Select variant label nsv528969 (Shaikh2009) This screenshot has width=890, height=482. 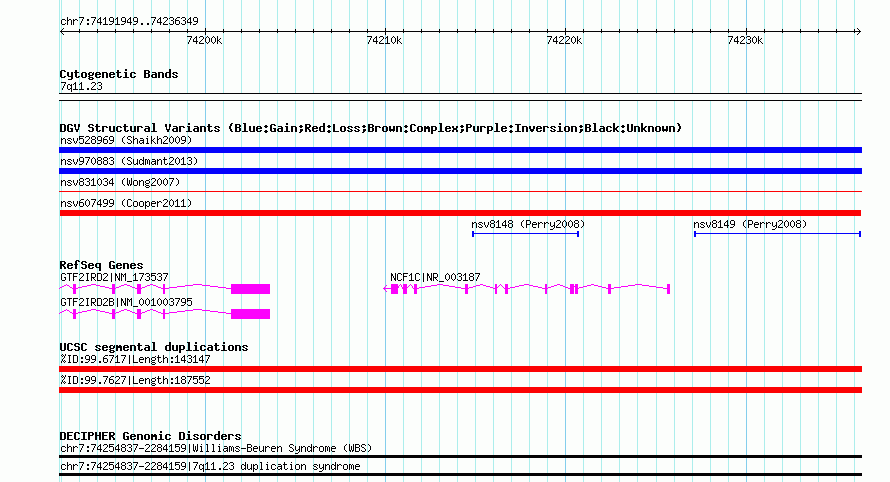click(x=126, y=140)
